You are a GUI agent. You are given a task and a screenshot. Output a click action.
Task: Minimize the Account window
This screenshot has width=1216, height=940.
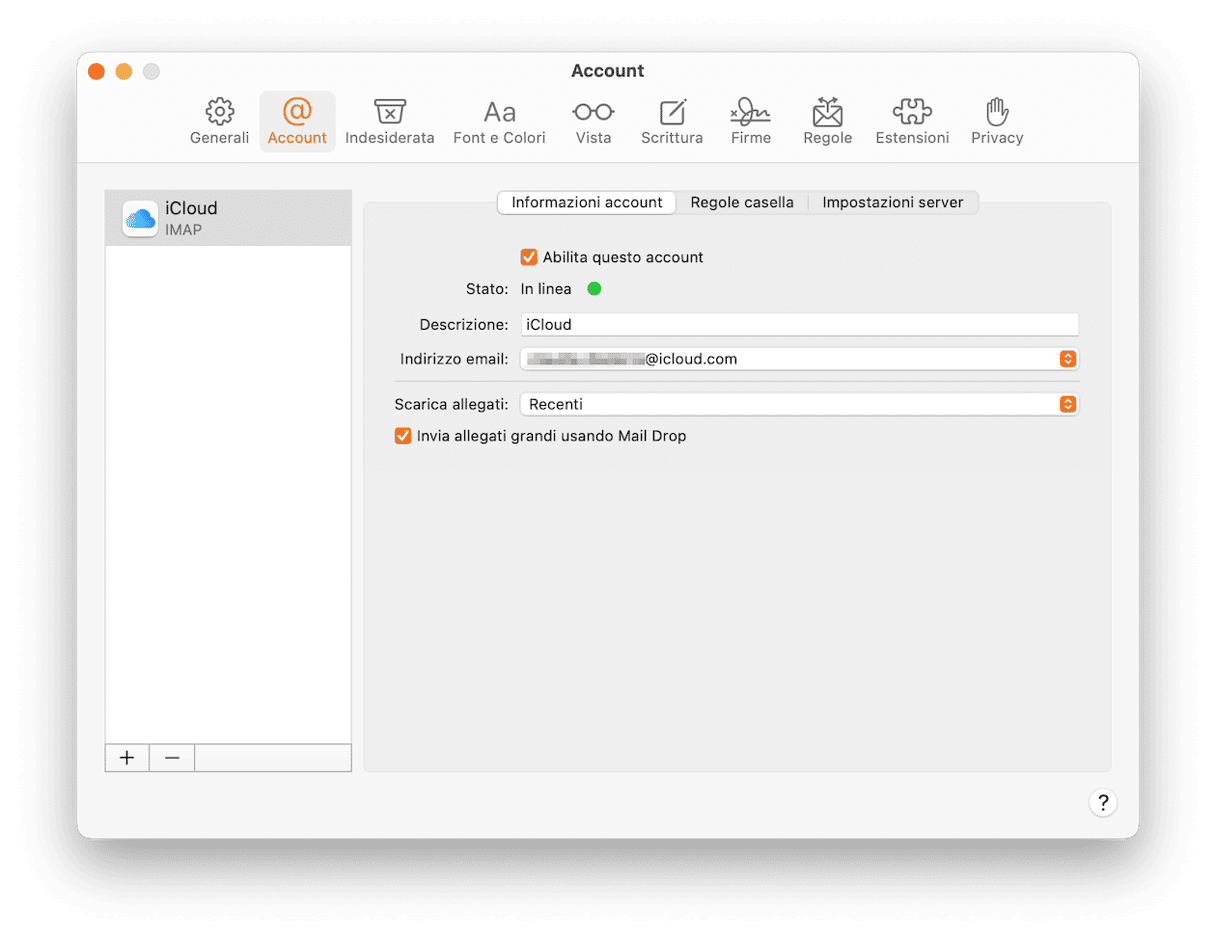(124, 71)
